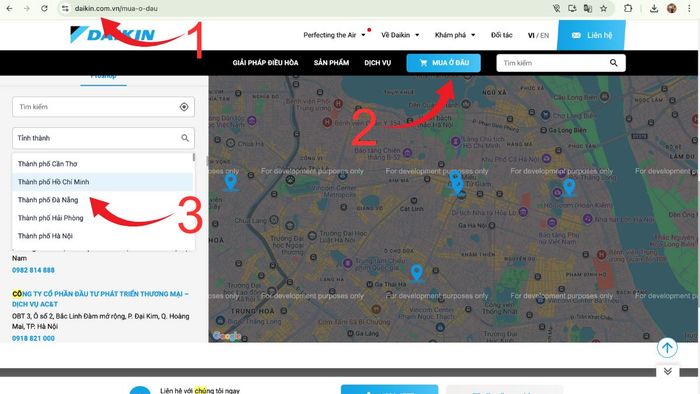Expand the Về Daikin dropdown menu

(x=400, y=35)
